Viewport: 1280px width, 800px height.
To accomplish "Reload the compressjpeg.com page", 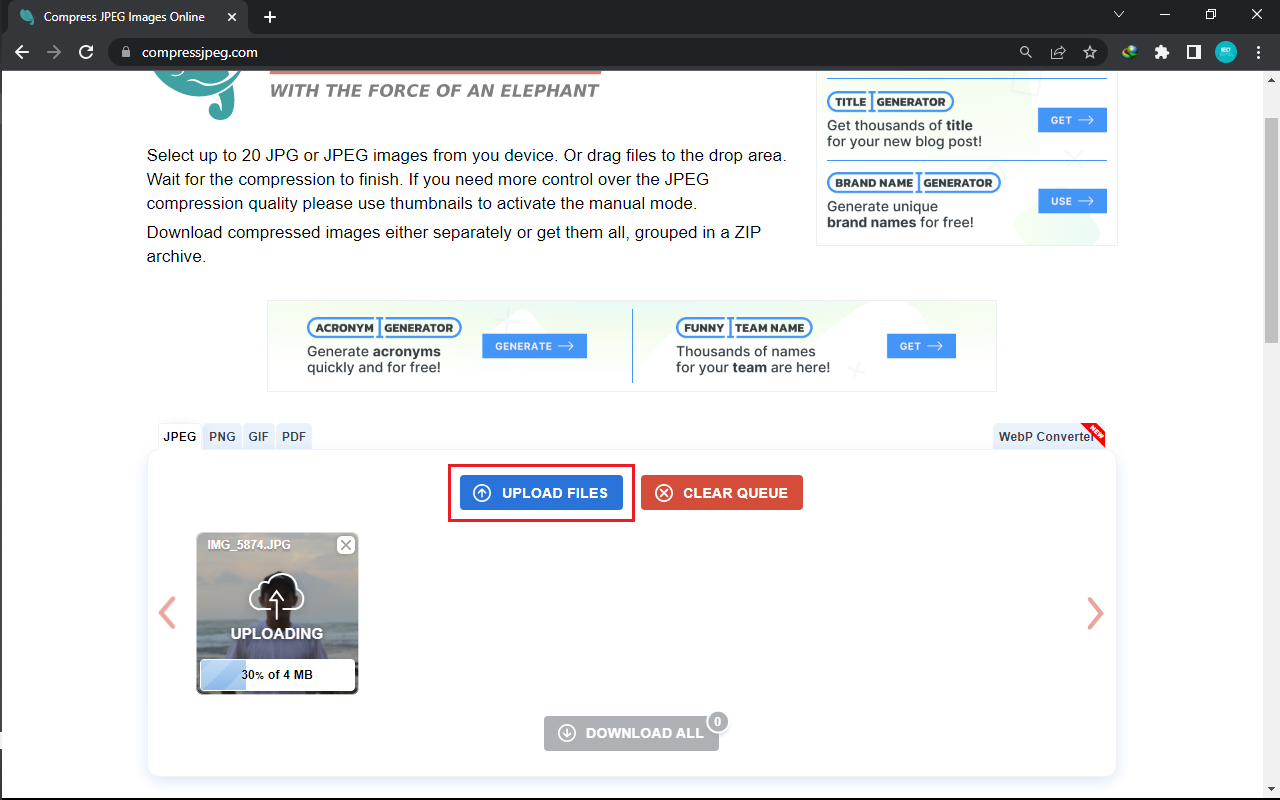I will (x=86, y=52).
